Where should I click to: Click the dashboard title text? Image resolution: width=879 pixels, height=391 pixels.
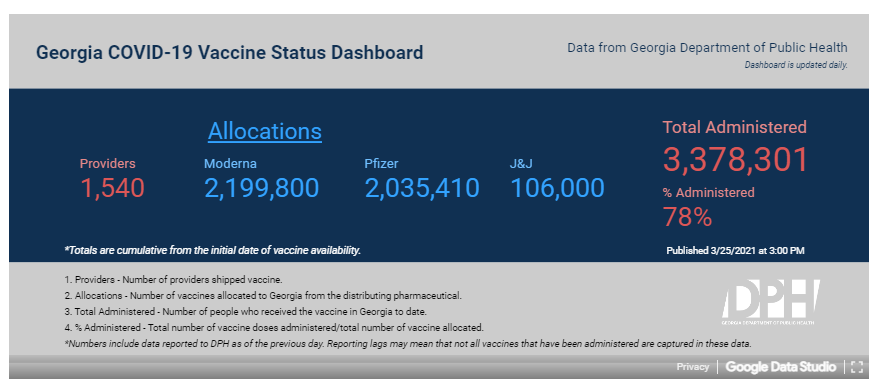coord(229,53)
